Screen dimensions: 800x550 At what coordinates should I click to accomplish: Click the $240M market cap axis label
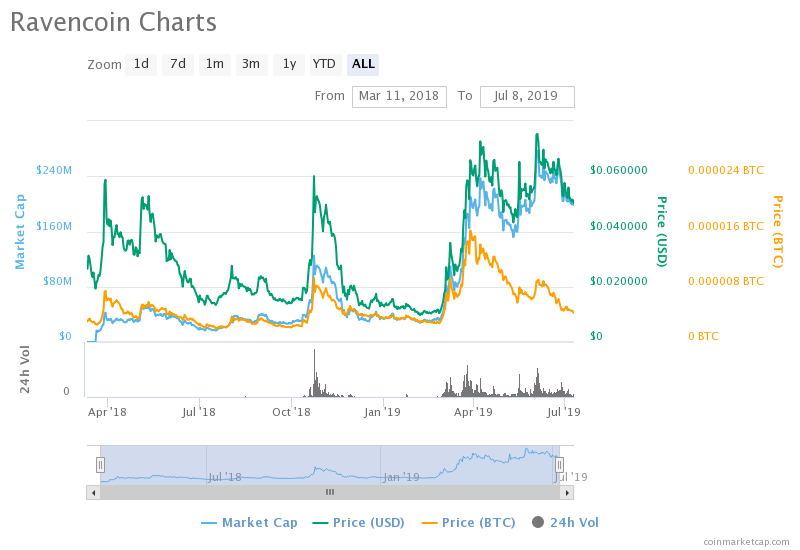pyautogui.click(x=54, y=170)
